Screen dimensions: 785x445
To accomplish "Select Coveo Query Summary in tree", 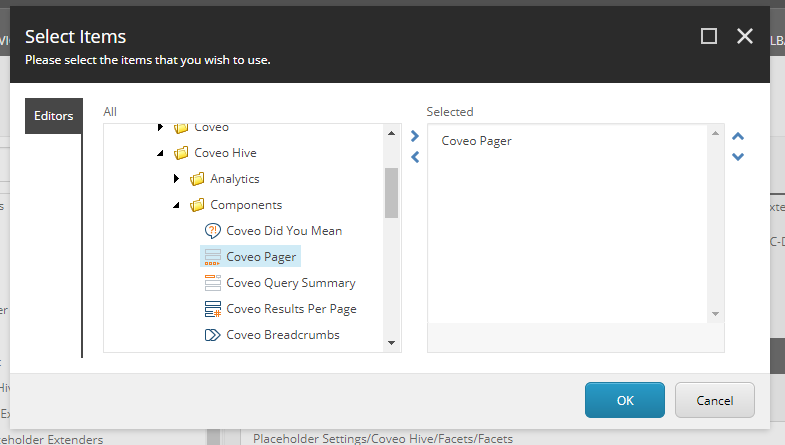I will [291, 283].
